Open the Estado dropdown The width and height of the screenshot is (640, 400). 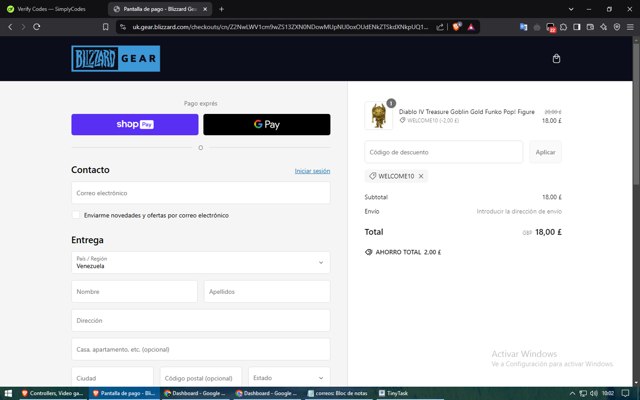tap(289, 378)
